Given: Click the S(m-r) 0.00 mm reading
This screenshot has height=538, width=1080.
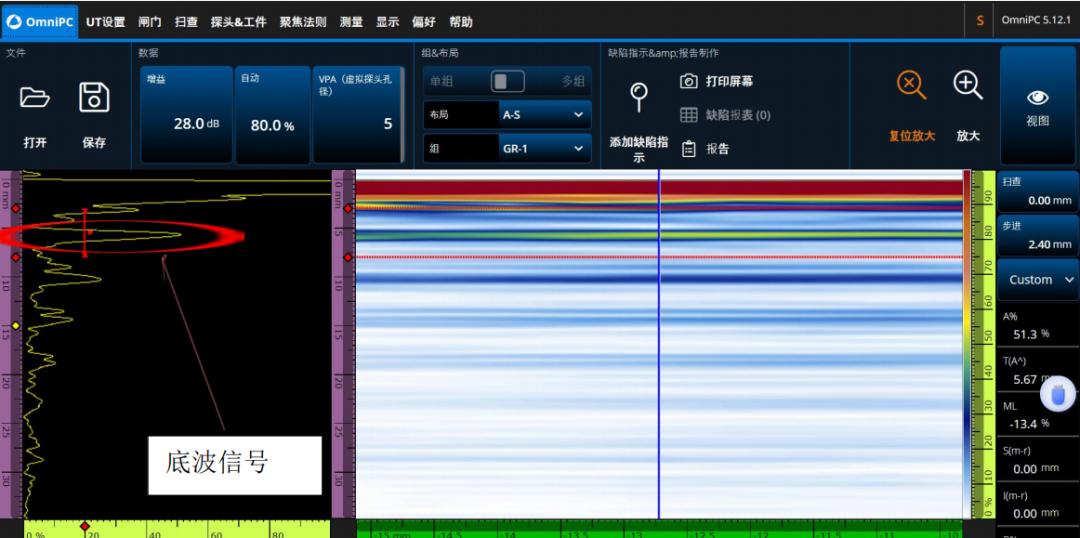Looking at the screenshot, I should [1038, 460].
